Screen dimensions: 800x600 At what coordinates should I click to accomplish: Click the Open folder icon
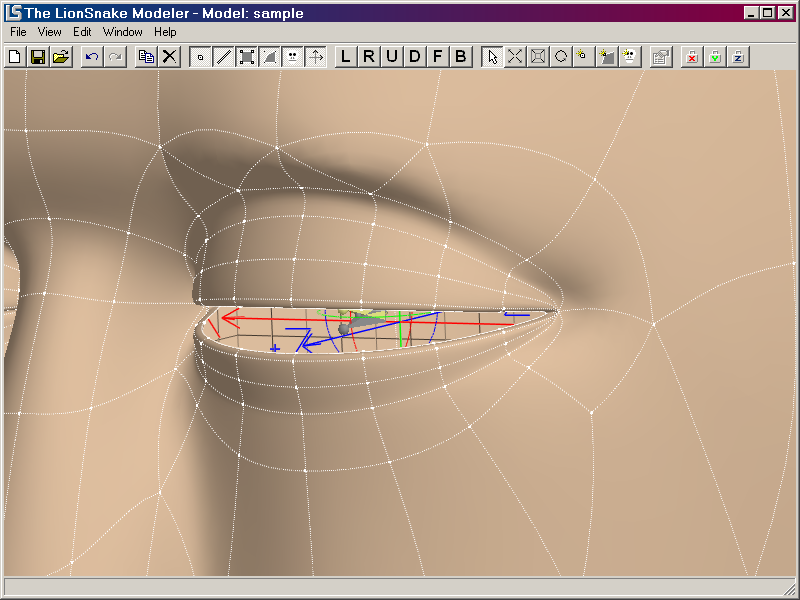(61, 57)
